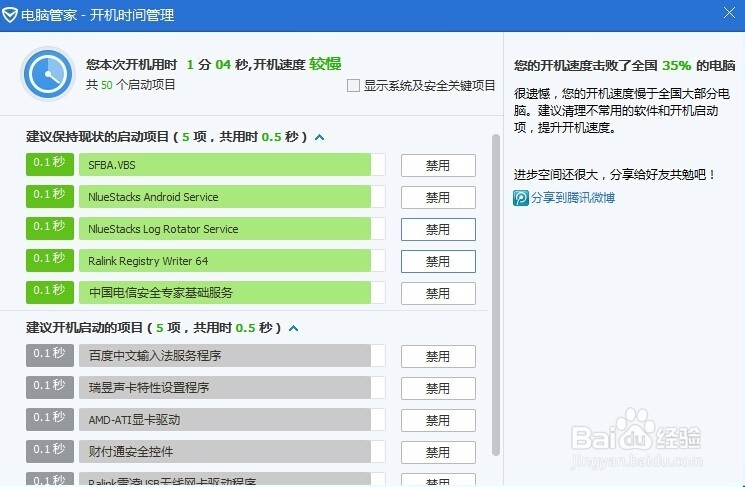Click the 电脑管家 - 开机时间管理 title
The image size is (745, 487).
[97, 15]
